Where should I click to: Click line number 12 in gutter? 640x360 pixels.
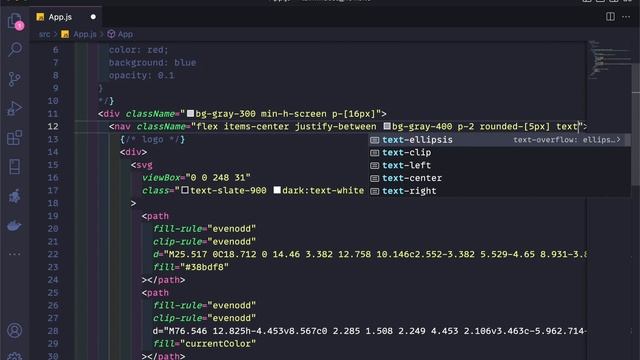point(53,126)
